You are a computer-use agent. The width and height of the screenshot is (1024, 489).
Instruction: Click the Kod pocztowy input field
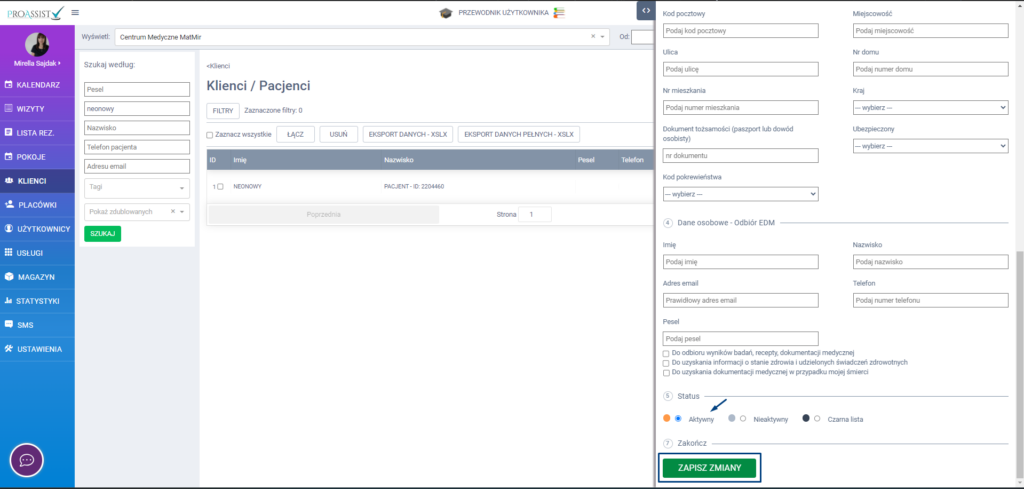pos(740,31)
